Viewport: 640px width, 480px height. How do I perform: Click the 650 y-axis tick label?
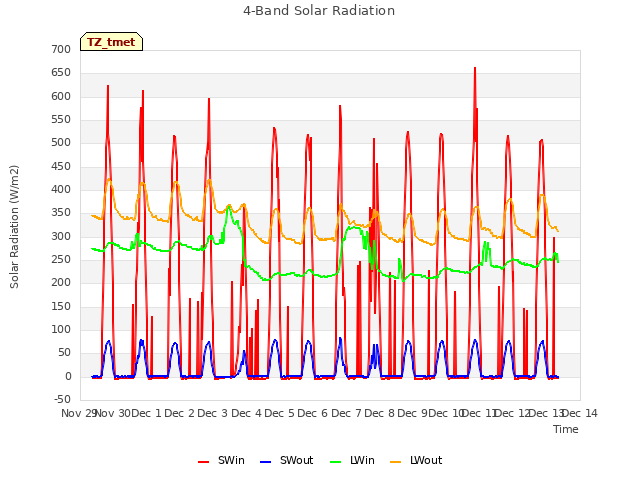point(61,73)
